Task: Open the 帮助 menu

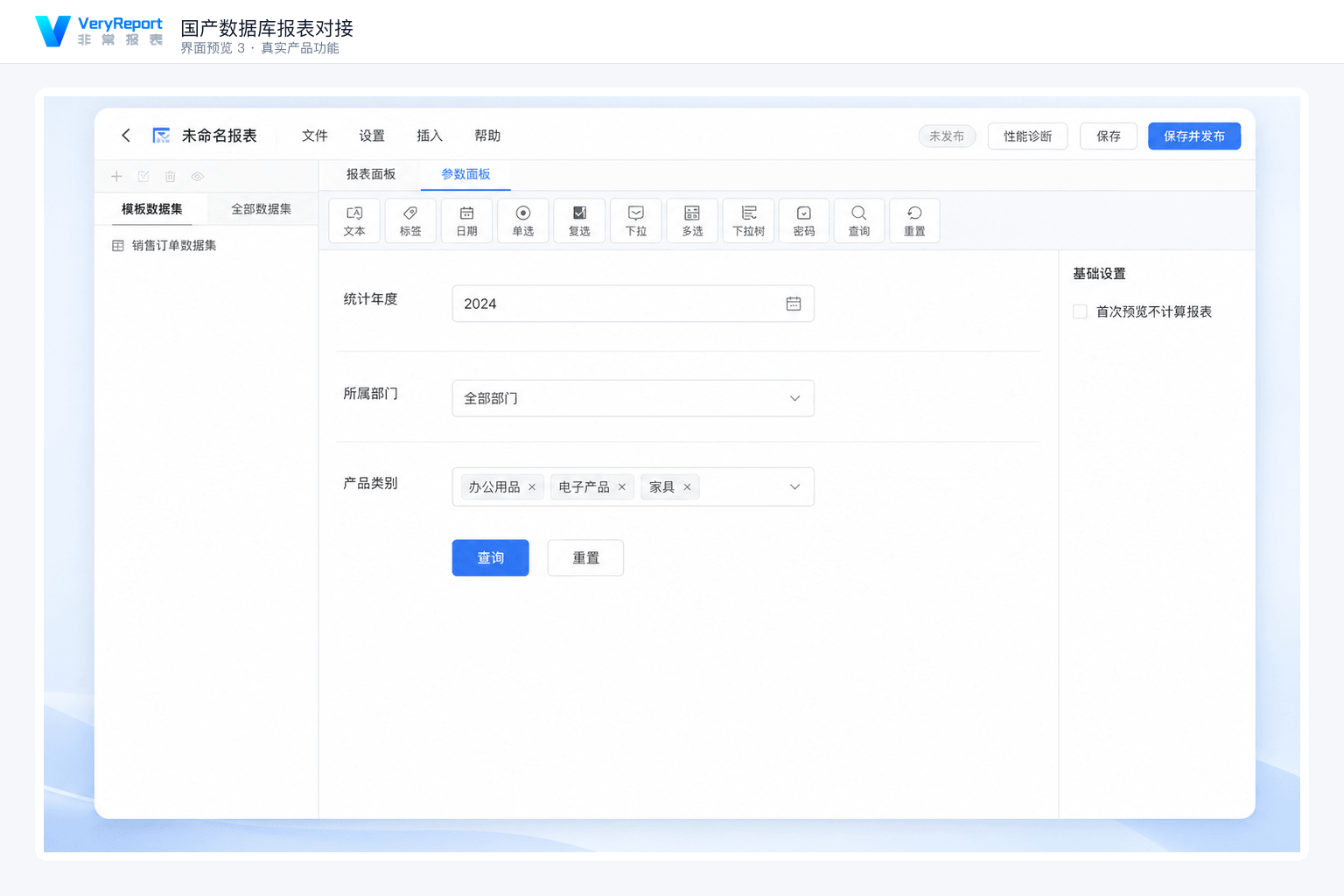Action: click(x=487, y=136)
